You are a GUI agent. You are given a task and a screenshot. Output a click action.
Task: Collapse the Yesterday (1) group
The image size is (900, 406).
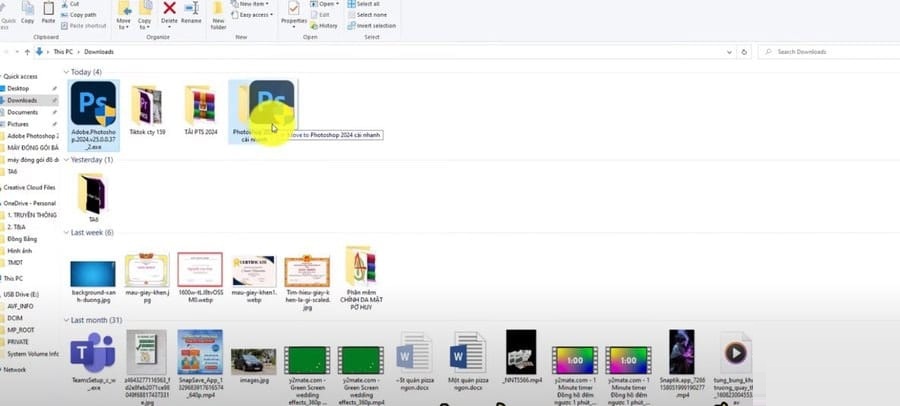(x=66, y=160)
